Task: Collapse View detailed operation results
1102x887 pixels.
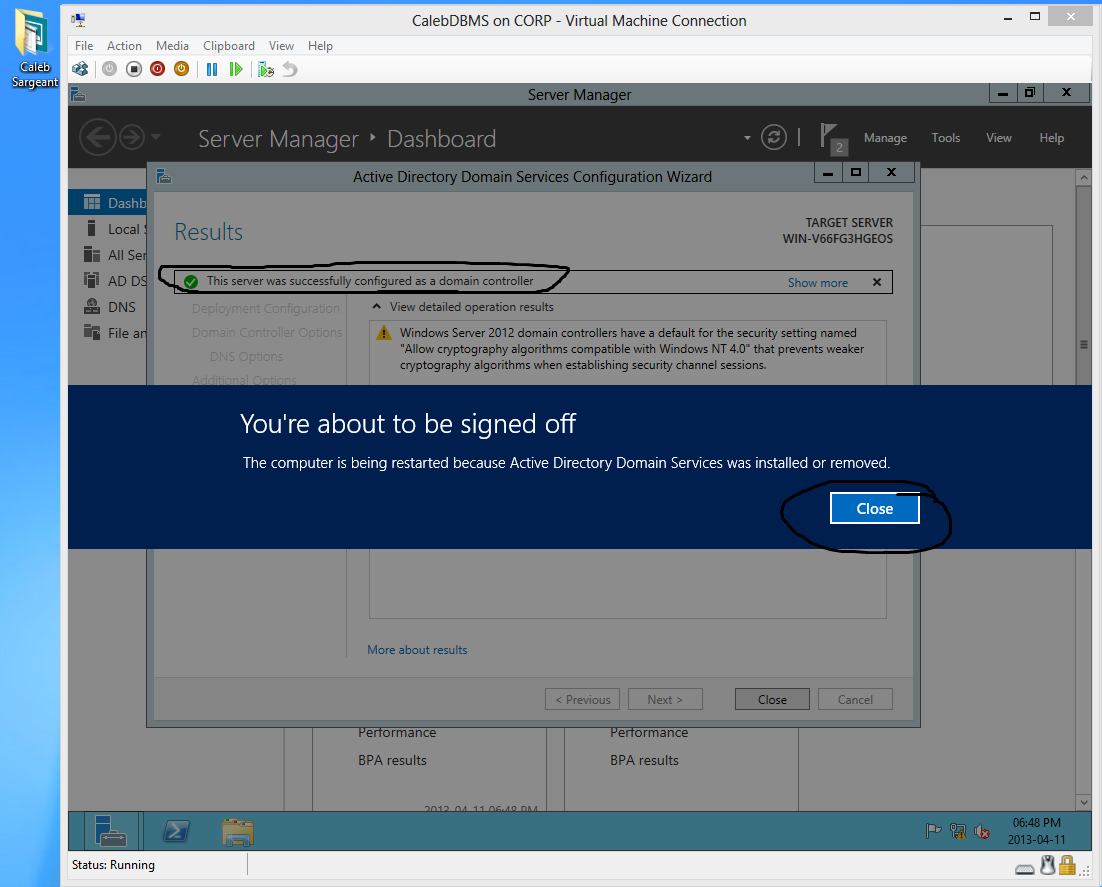Action: [377, 306]
